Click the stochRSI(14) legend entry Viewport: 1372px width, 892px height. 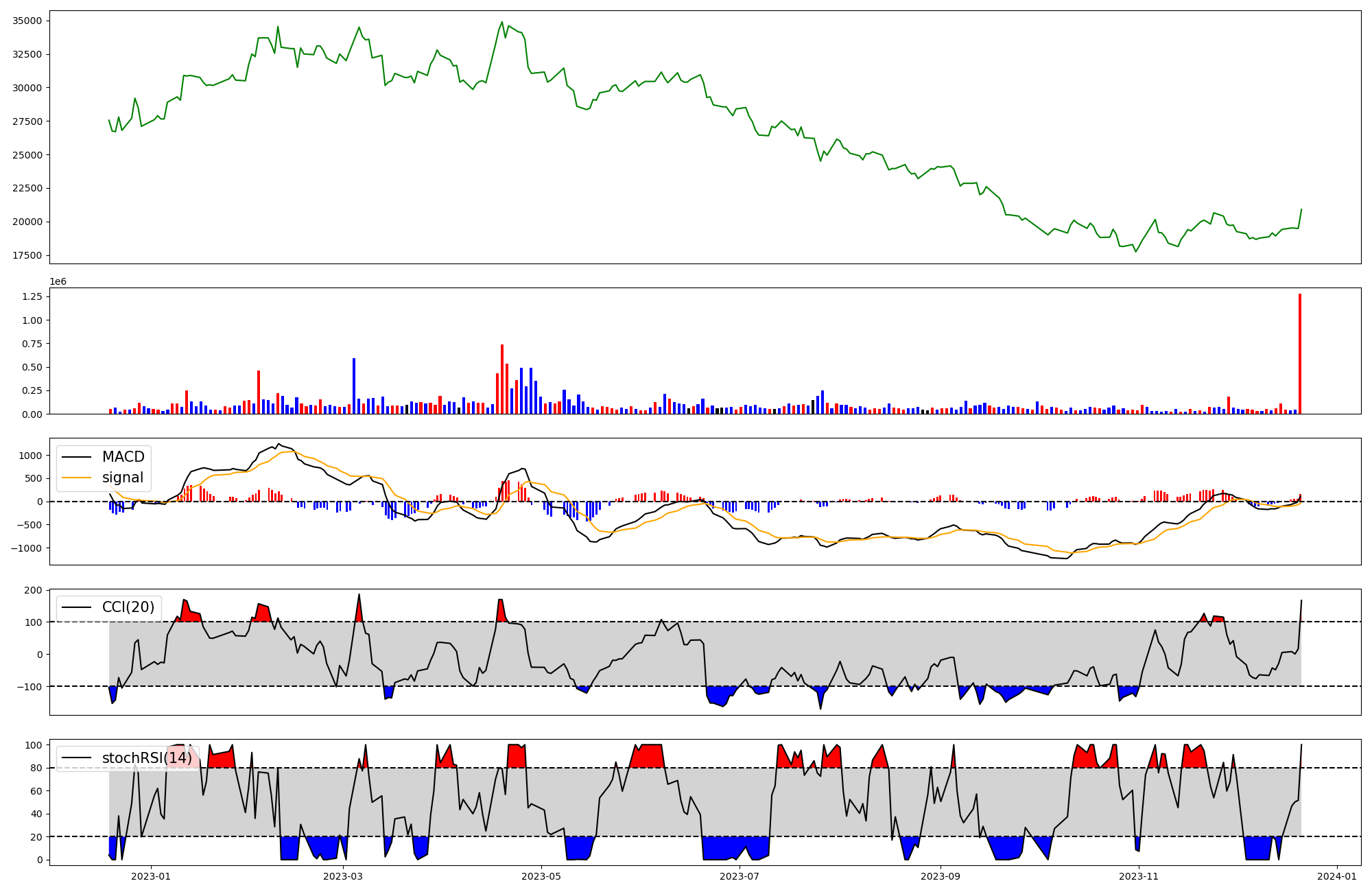(x=147, y=758)
